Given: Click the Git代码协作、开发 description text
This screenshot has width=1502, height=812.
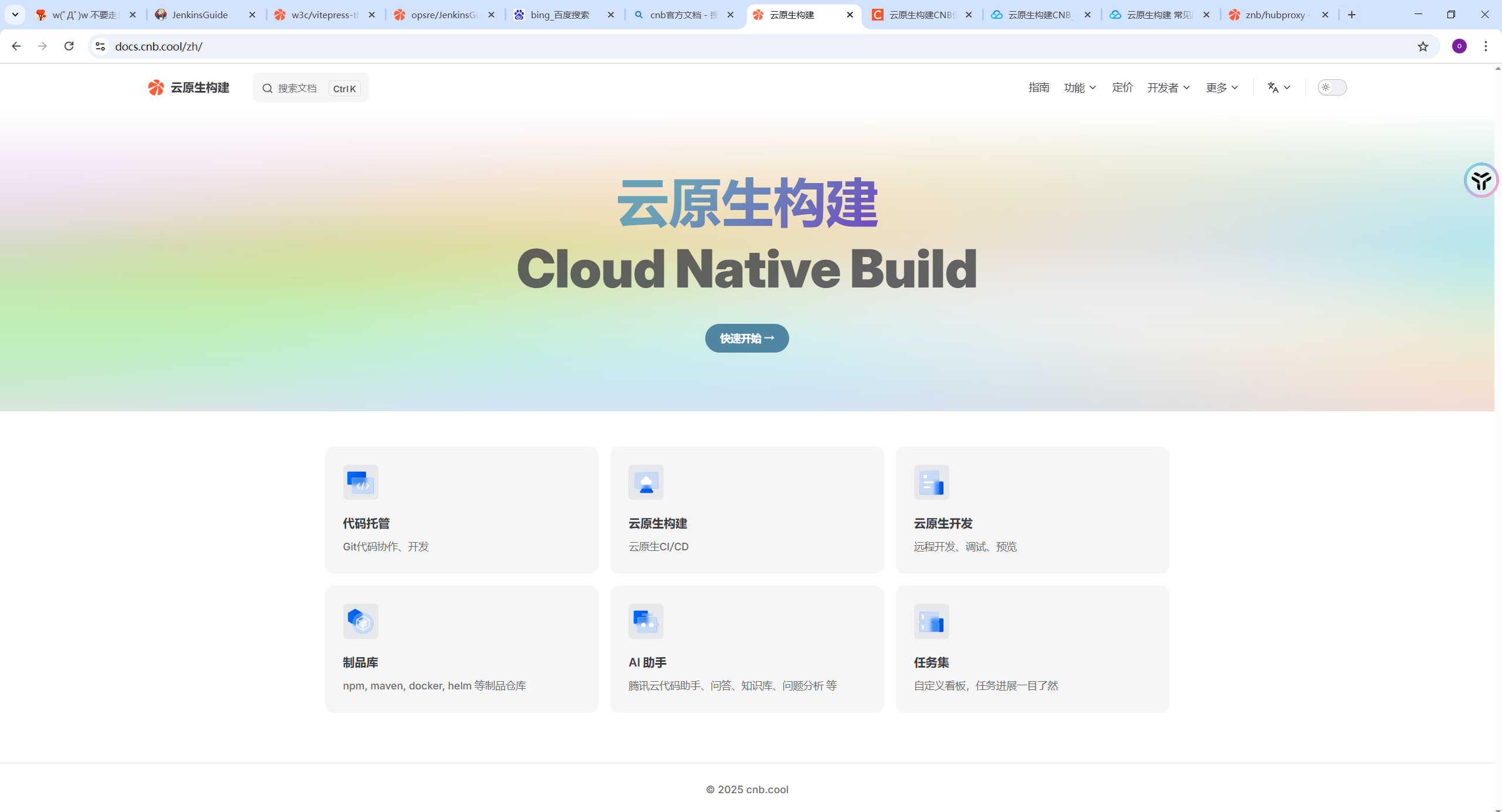Looking at the screenshot, I should coord(386,547).
